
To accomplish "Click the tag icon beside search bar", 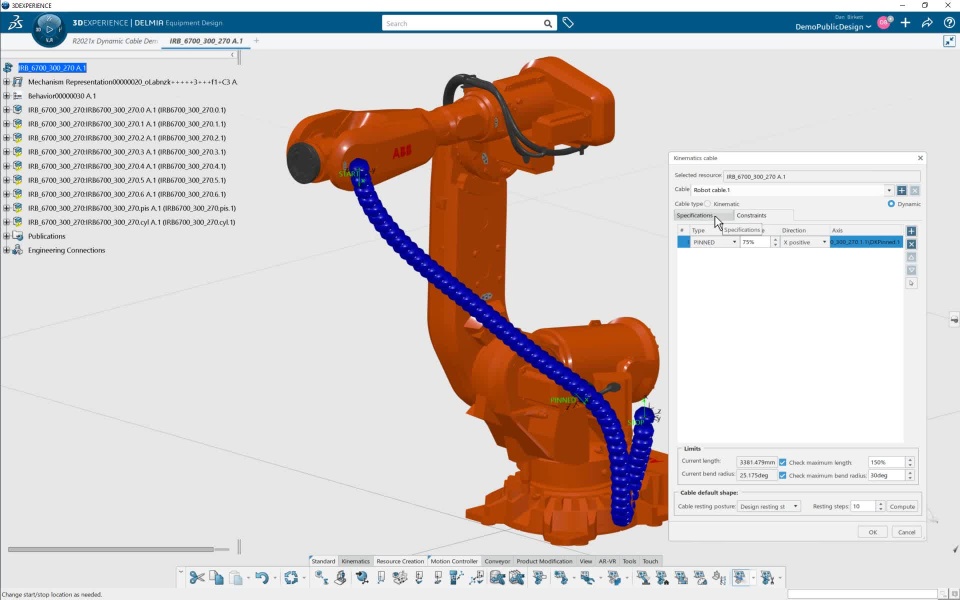I will [x=568, y=23].
